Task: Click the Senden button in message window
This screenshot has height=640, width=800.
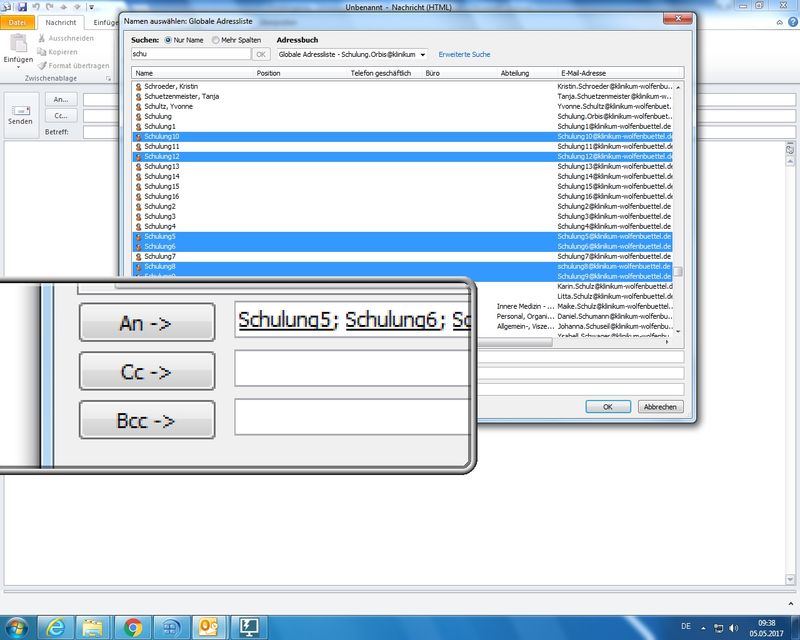Action: click(20, 115)
